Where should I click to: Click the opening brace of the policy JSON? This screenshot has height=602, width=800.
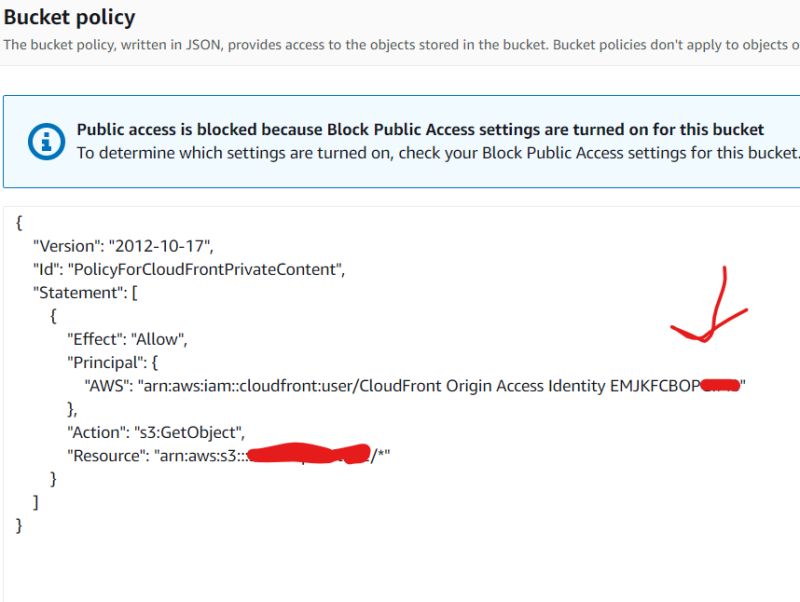(18, 223)
